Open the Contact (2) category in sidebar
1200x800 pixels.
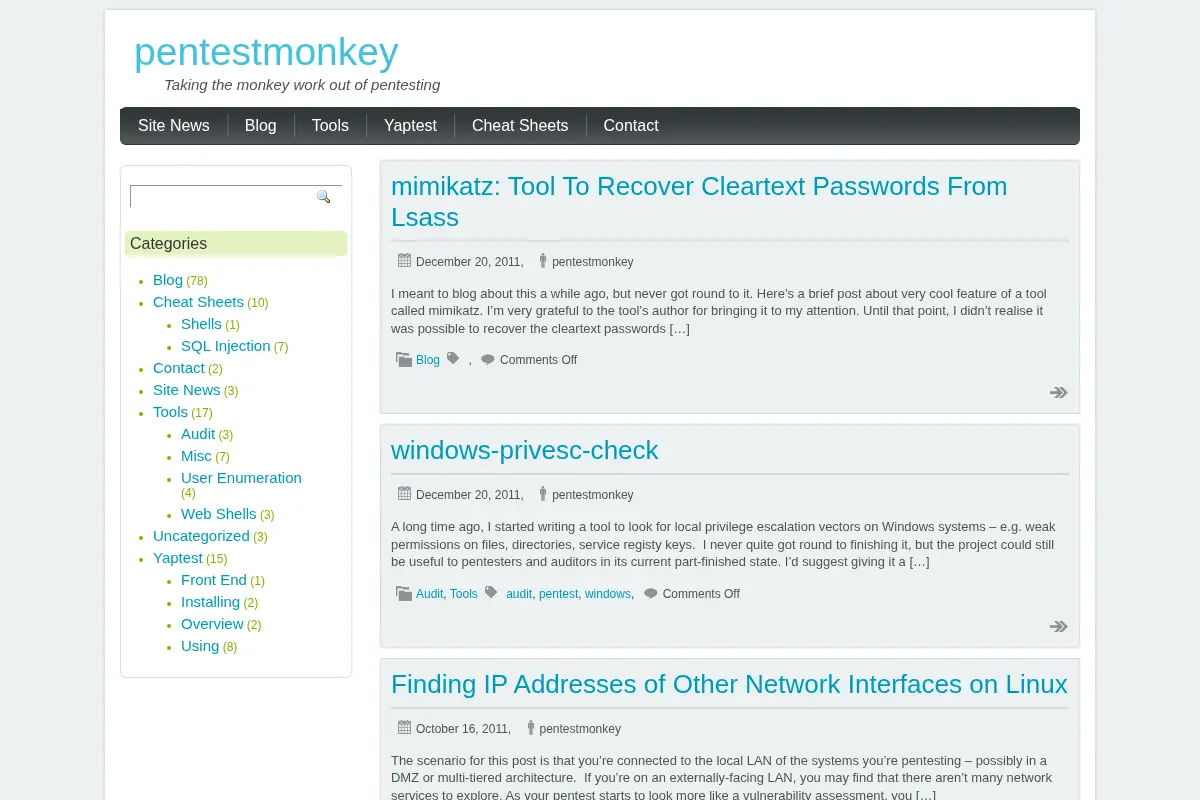[179, 368]
